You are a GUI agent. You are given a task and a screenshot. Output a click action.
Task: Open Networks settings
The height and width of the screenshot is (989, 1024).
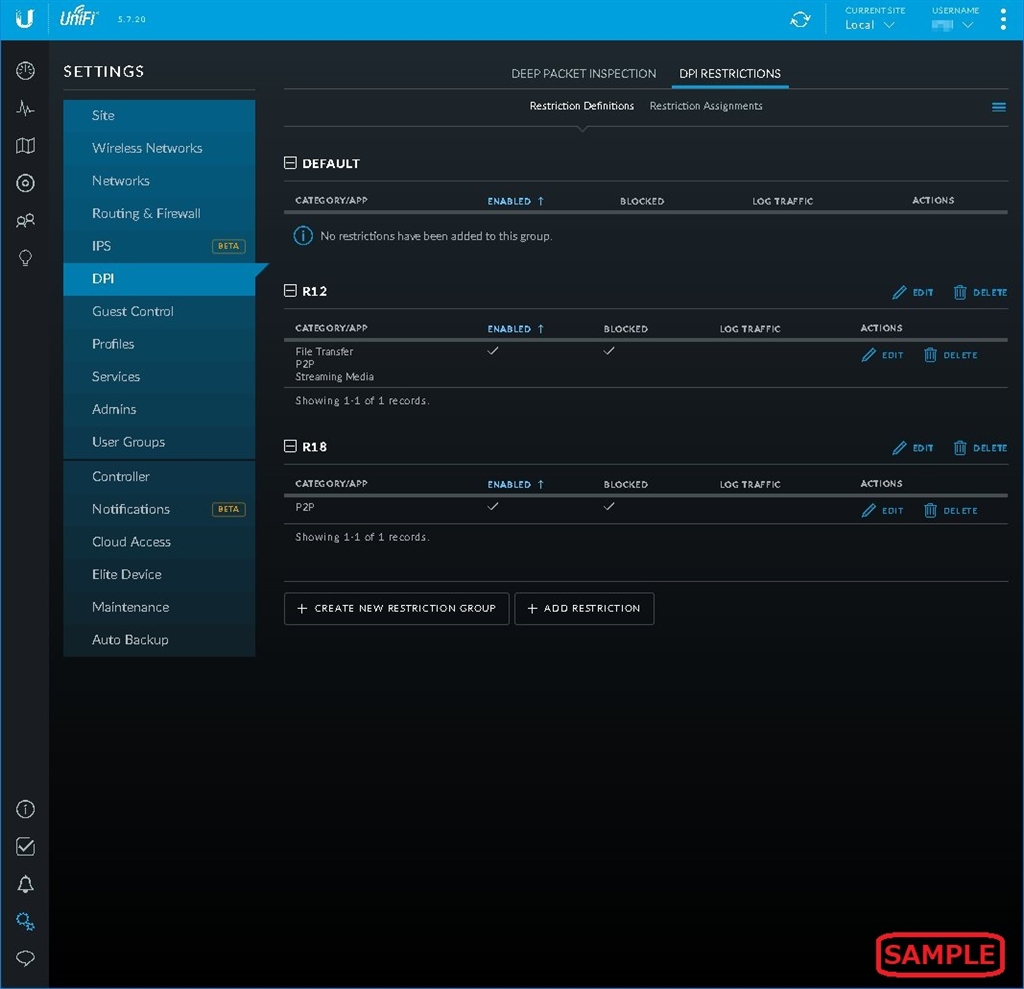159,181
